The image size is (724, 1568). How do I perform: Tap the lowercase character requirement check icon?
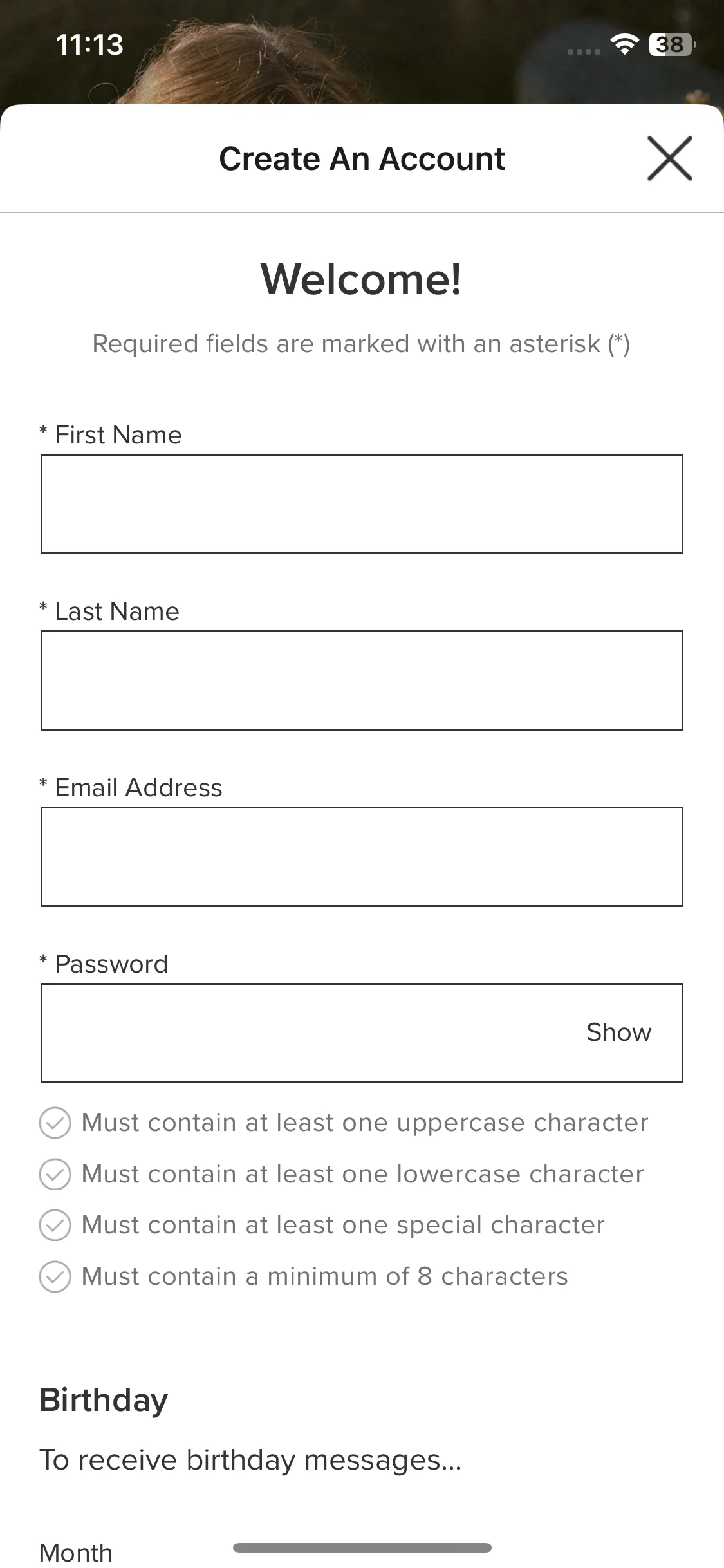pyautogui.click(x=55, y=1174)
